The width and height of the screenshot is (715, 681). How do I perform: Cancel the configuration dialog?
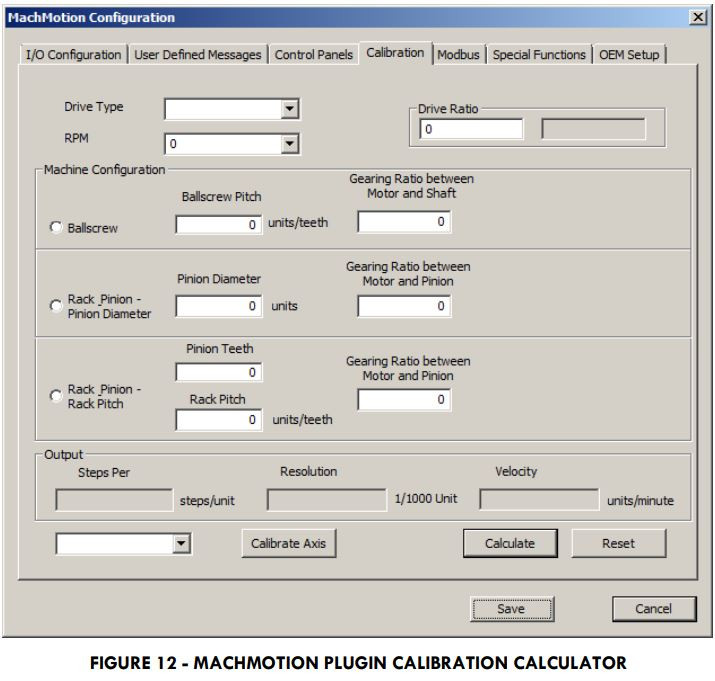pyautogui.click(x=654, y=609)
